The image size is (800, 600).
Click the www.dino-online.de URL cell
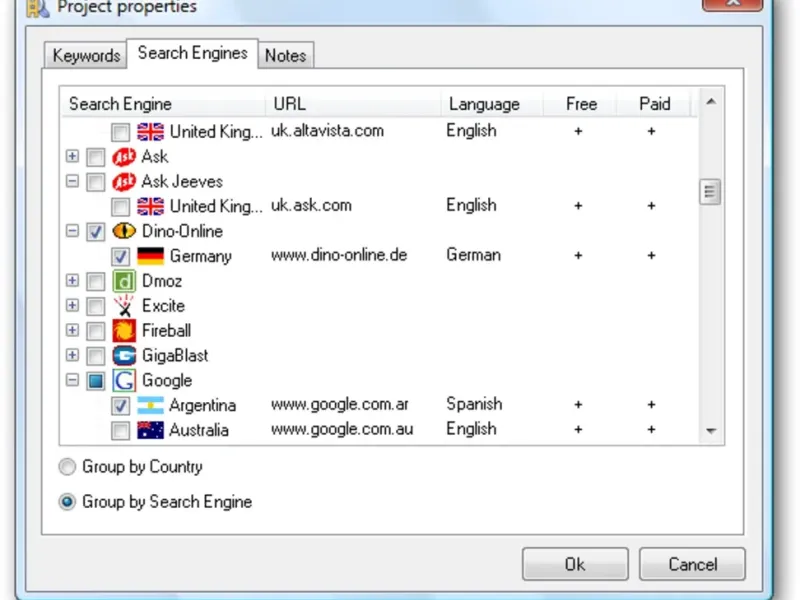[339, 255]
